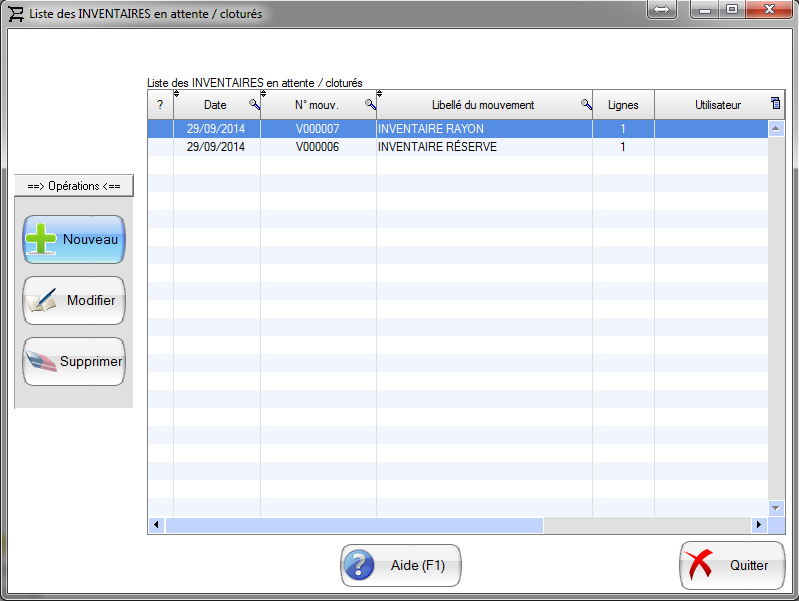Image resolution: width=799 pixels, height=601 pixels.
Task: Click the N° mouv. column header
Action: 316,105
